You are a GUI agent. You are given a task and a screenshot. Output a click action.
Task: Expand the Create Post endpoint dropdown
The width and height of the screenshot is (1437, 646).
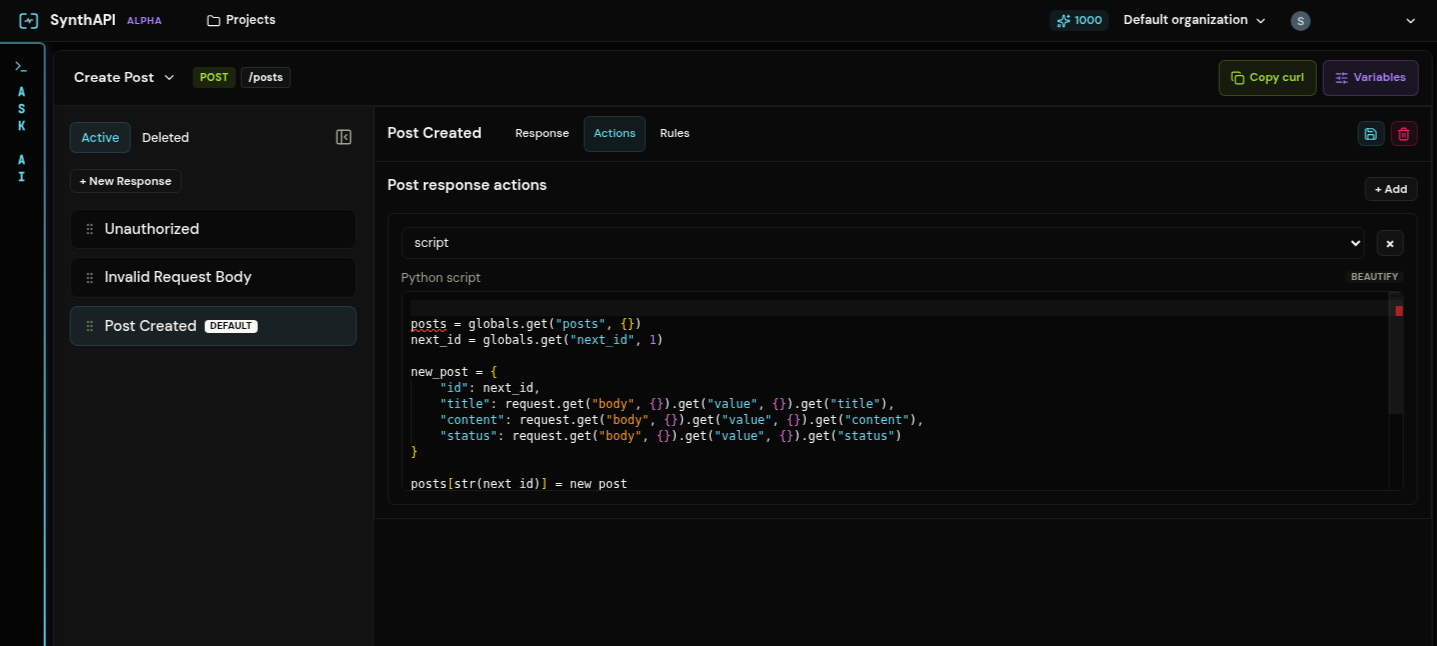click(x=125, y=77)
